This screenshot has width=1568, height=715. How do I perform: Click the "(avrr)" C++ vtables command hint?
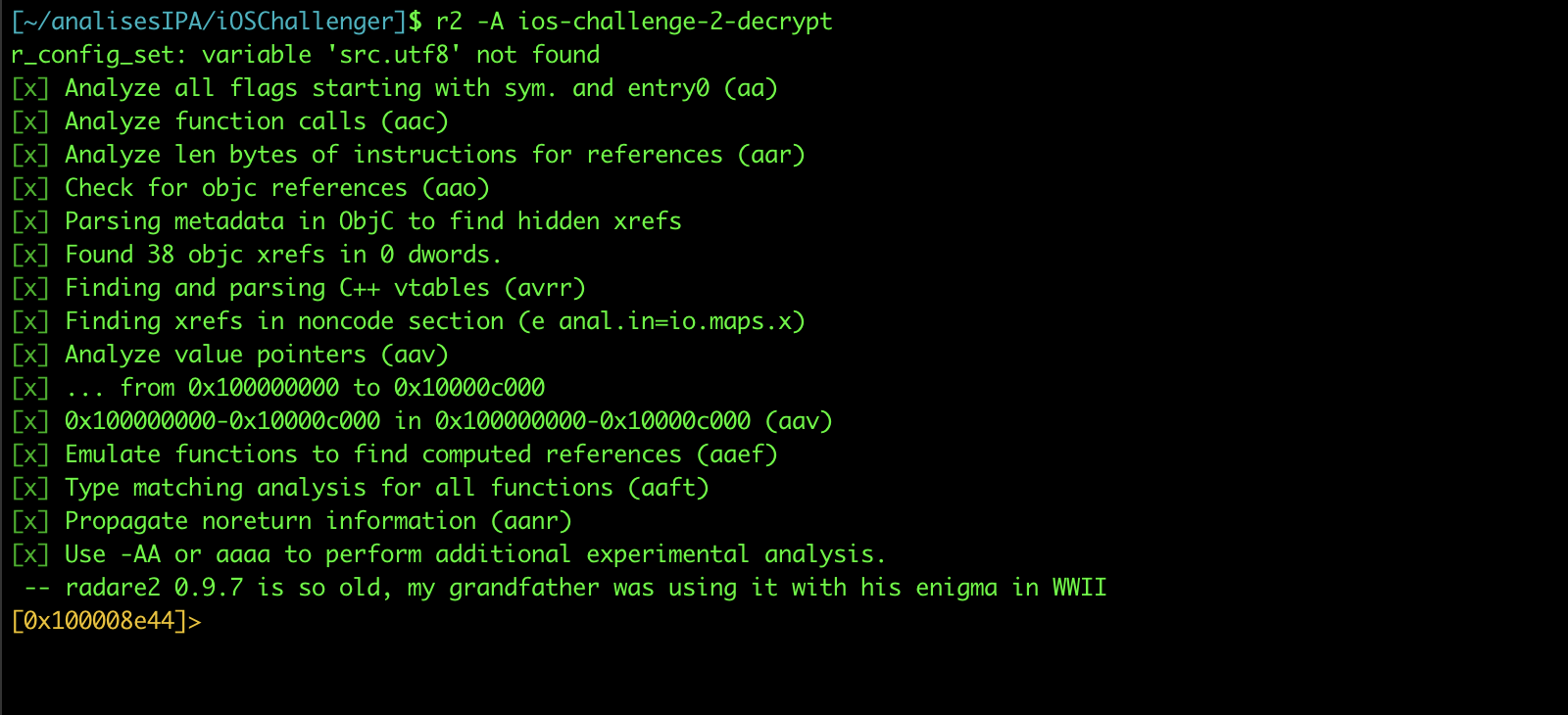point(545,288)
